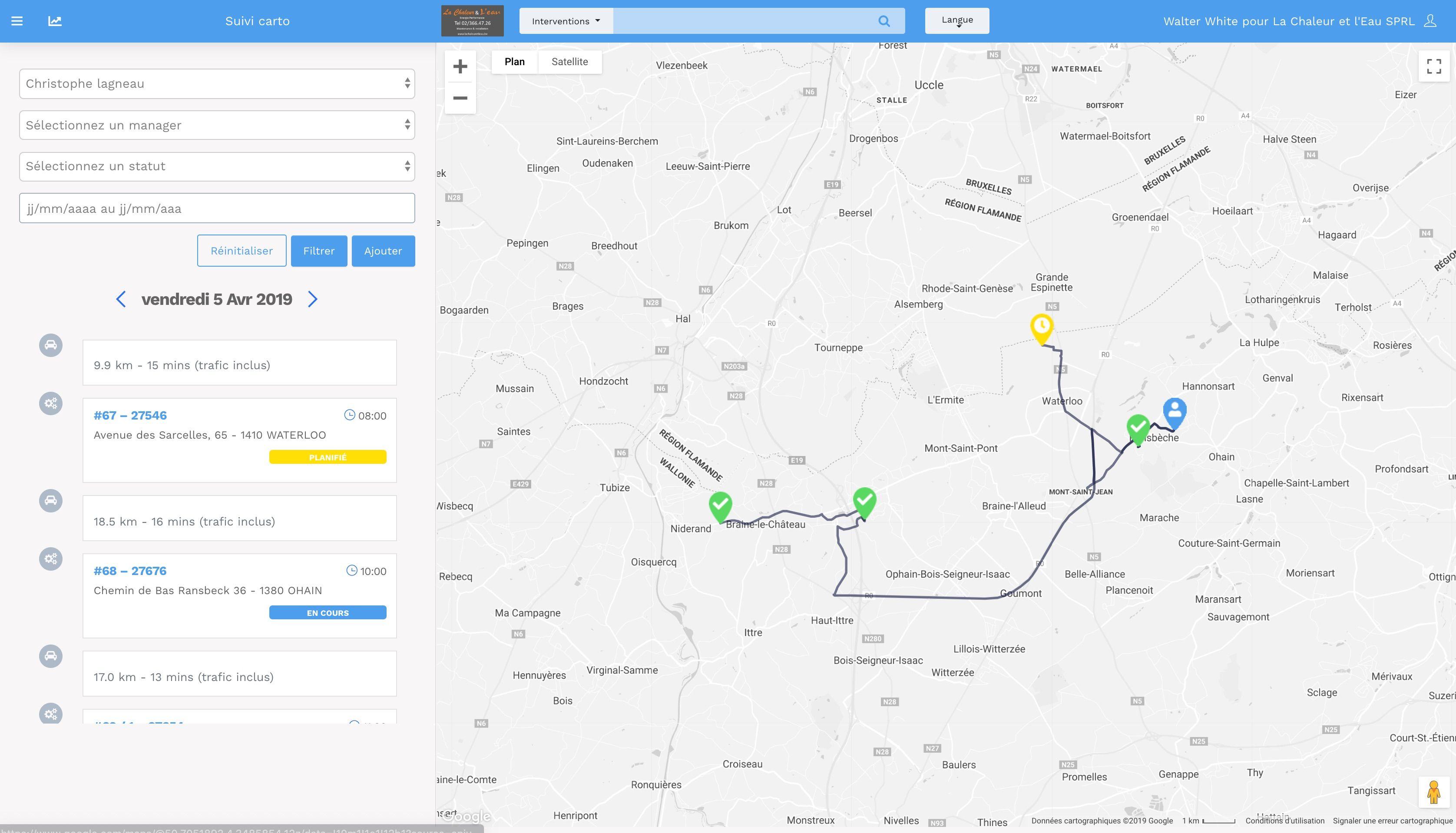Click the clock icon on intervention #67 card
The width and height of the screenshot is (1456, 833).
[x=350, y=415]
